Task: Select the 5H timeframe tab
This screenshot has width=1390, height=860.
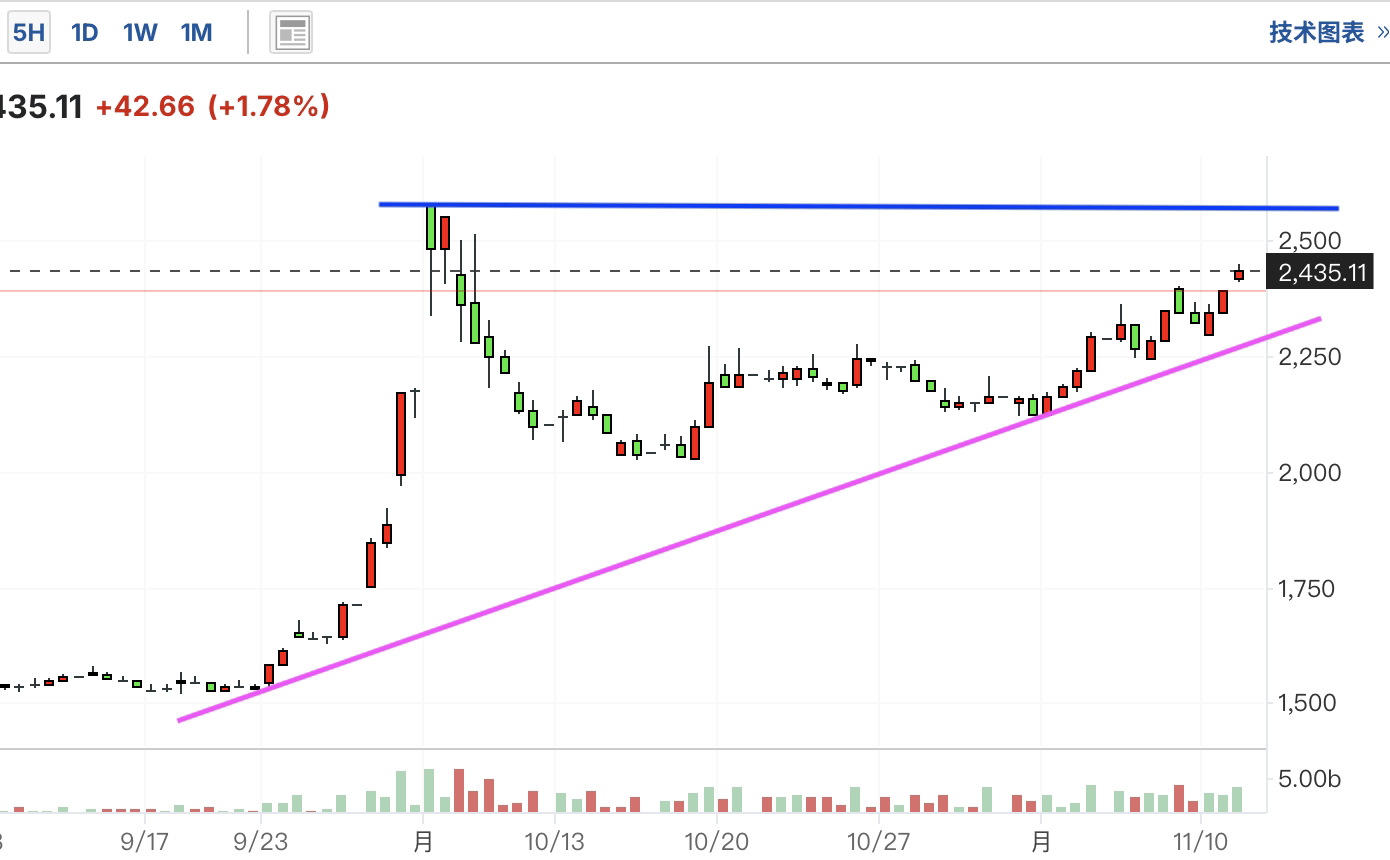Action: (28, 32)
